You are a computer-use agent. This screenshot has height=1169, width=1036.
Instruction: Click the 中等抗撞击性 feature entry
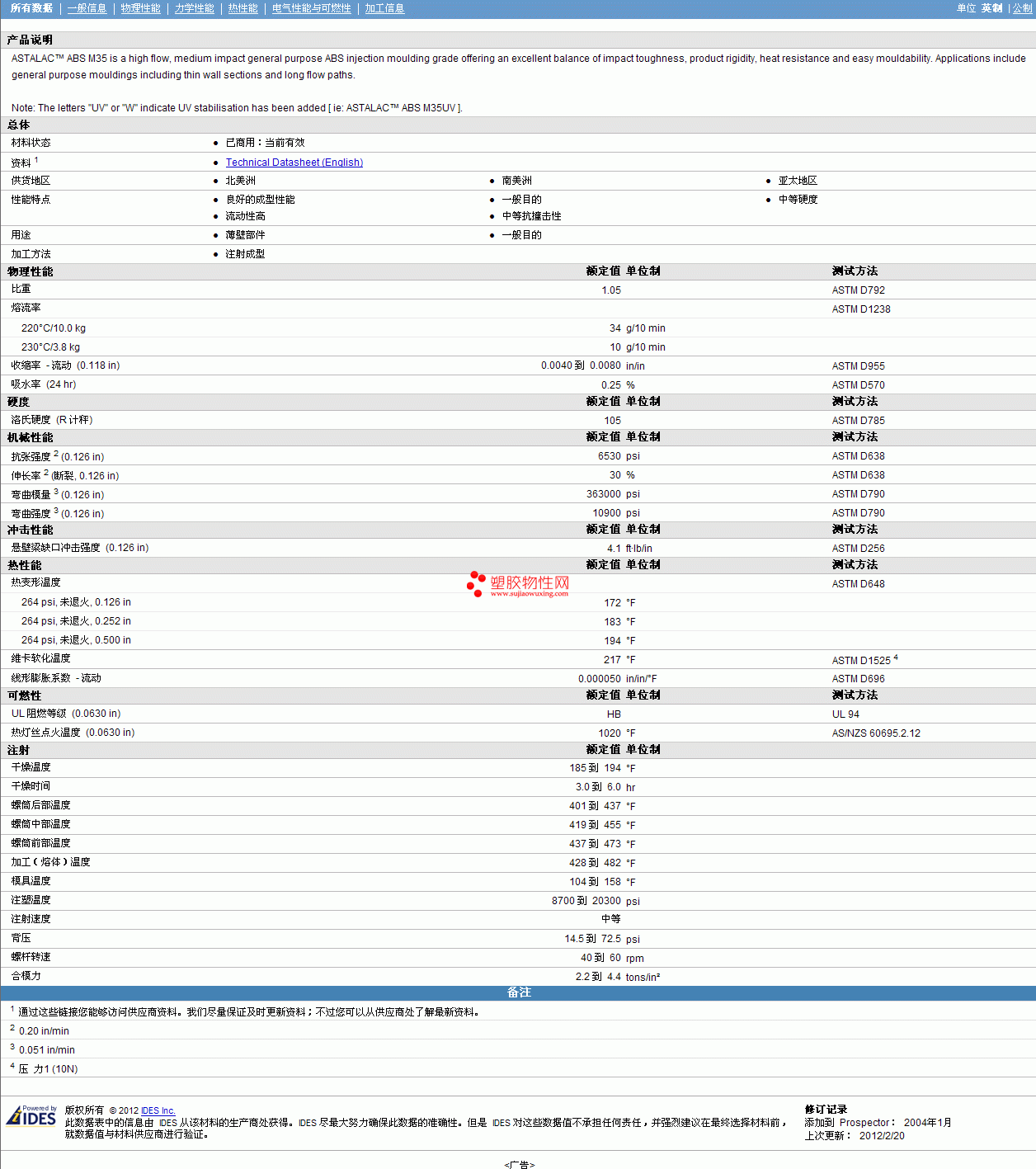point(532,216)
